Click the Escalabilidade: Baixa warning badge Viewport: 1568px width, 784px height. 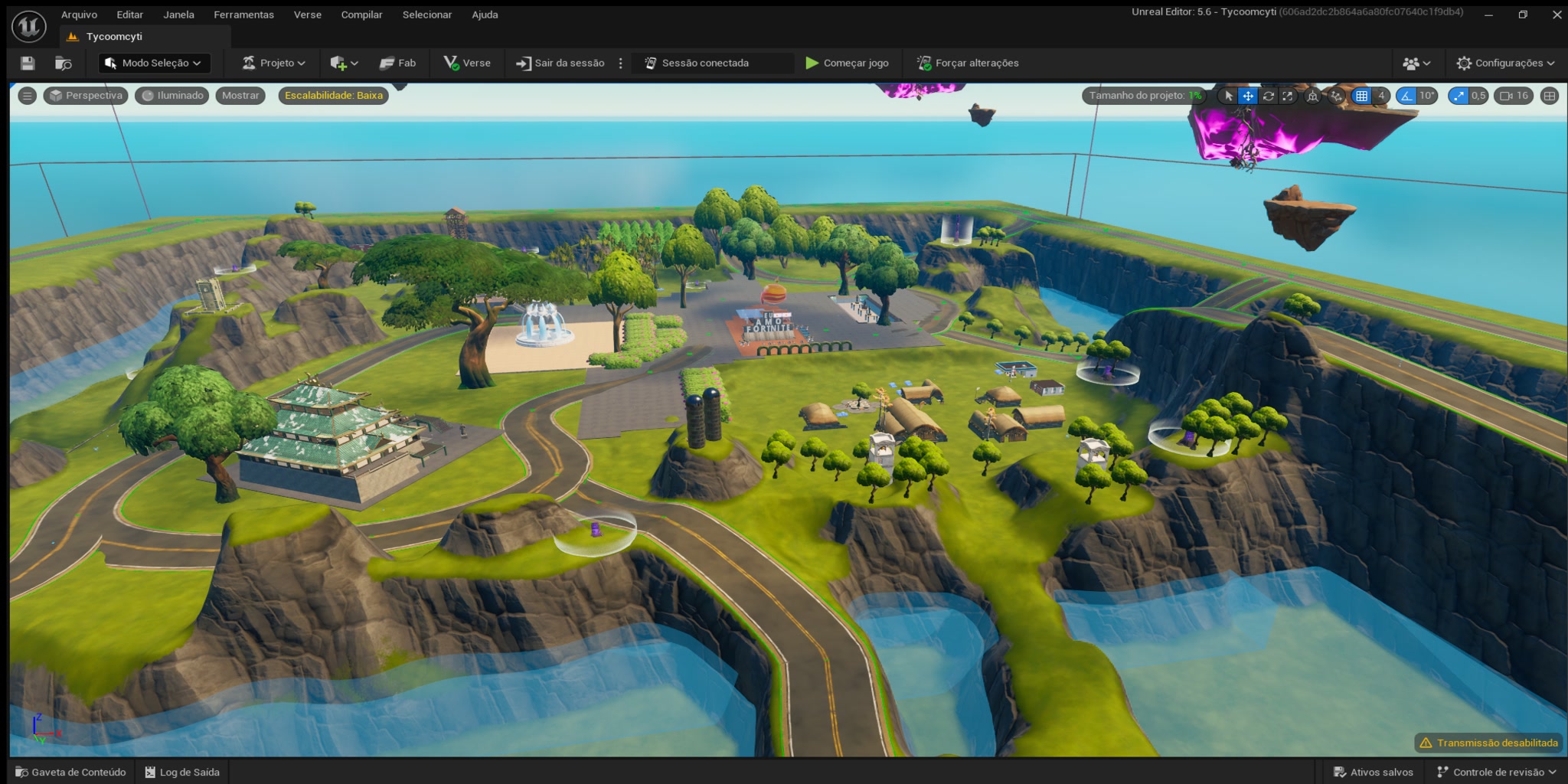[x=333, y=96]
